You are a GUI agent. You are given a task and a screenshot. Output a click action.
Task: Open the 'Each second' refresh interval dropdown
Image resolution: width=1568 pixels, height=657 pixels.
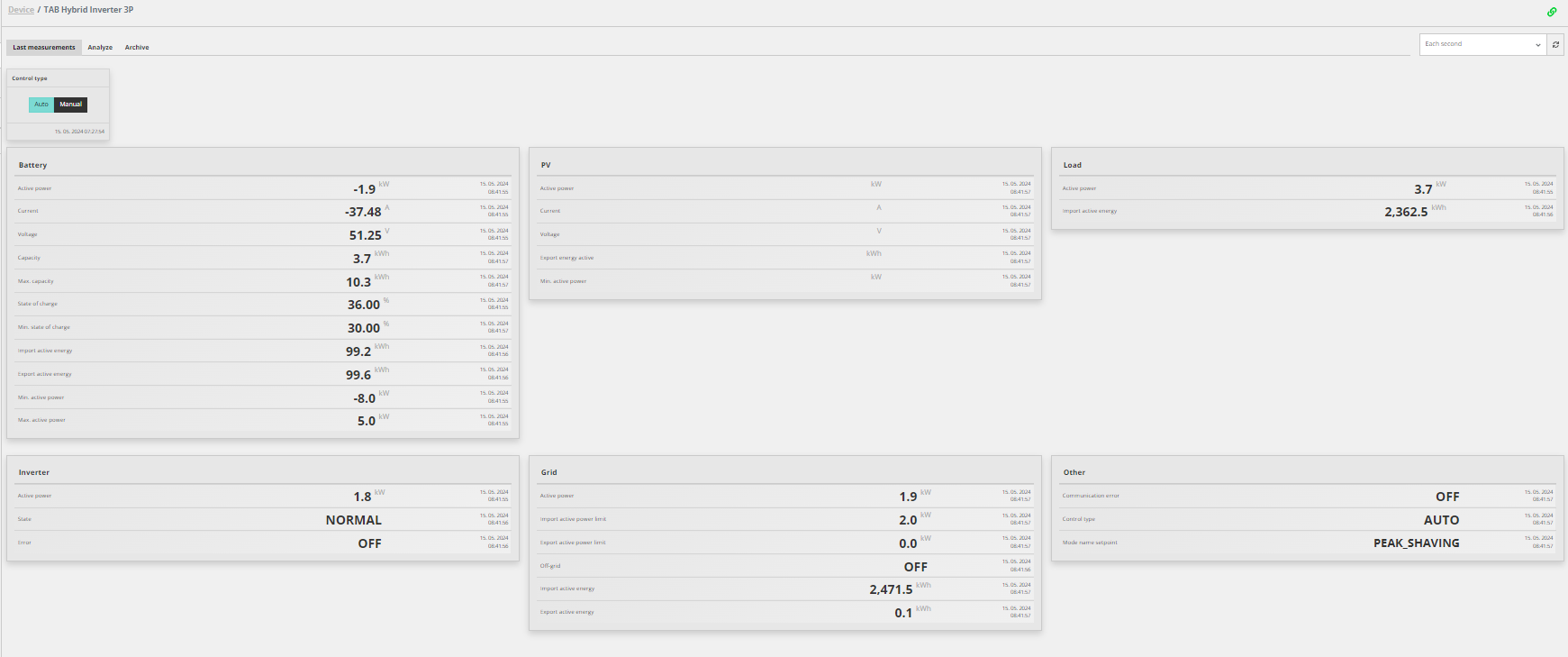point(1482,44)
